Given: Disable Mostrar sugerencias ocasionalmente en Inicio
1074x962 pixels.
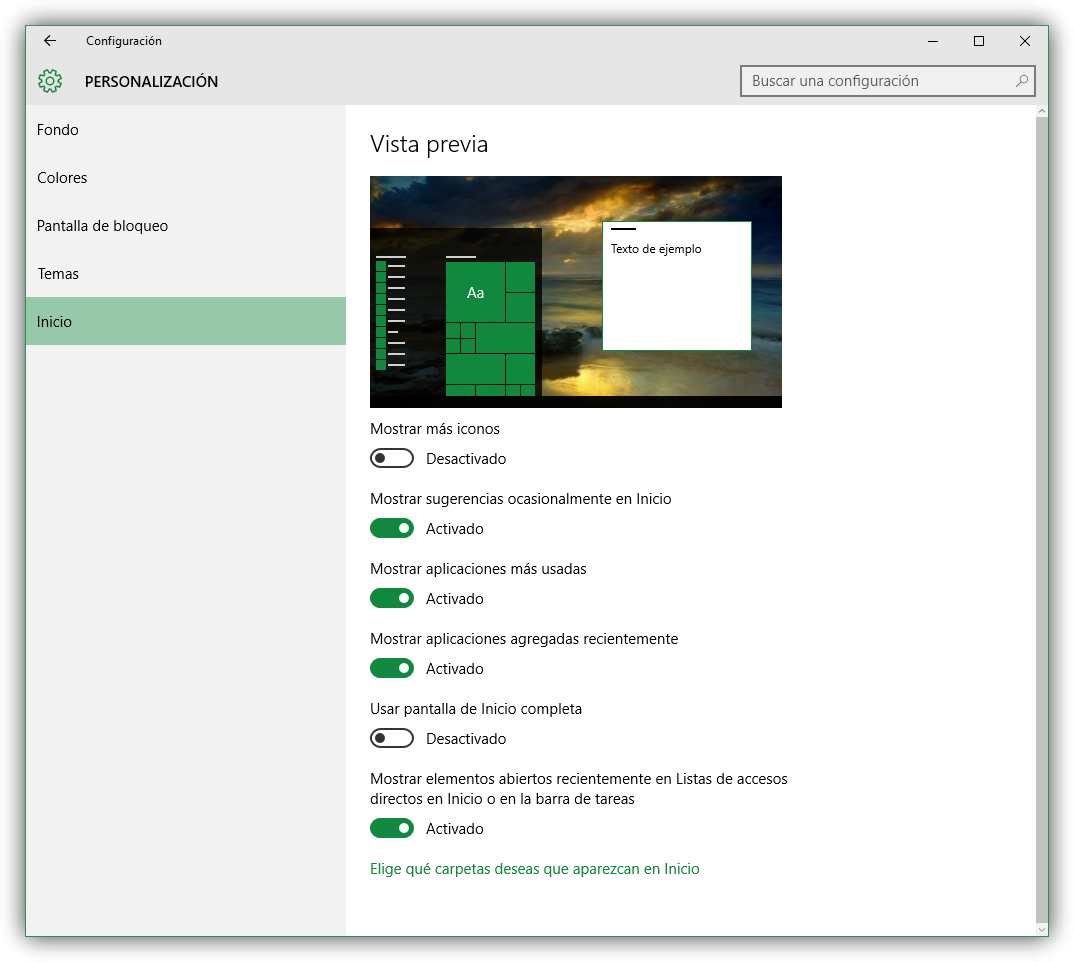Looking at the screenshot, I should pyautogui.click(x=392, y=528).
